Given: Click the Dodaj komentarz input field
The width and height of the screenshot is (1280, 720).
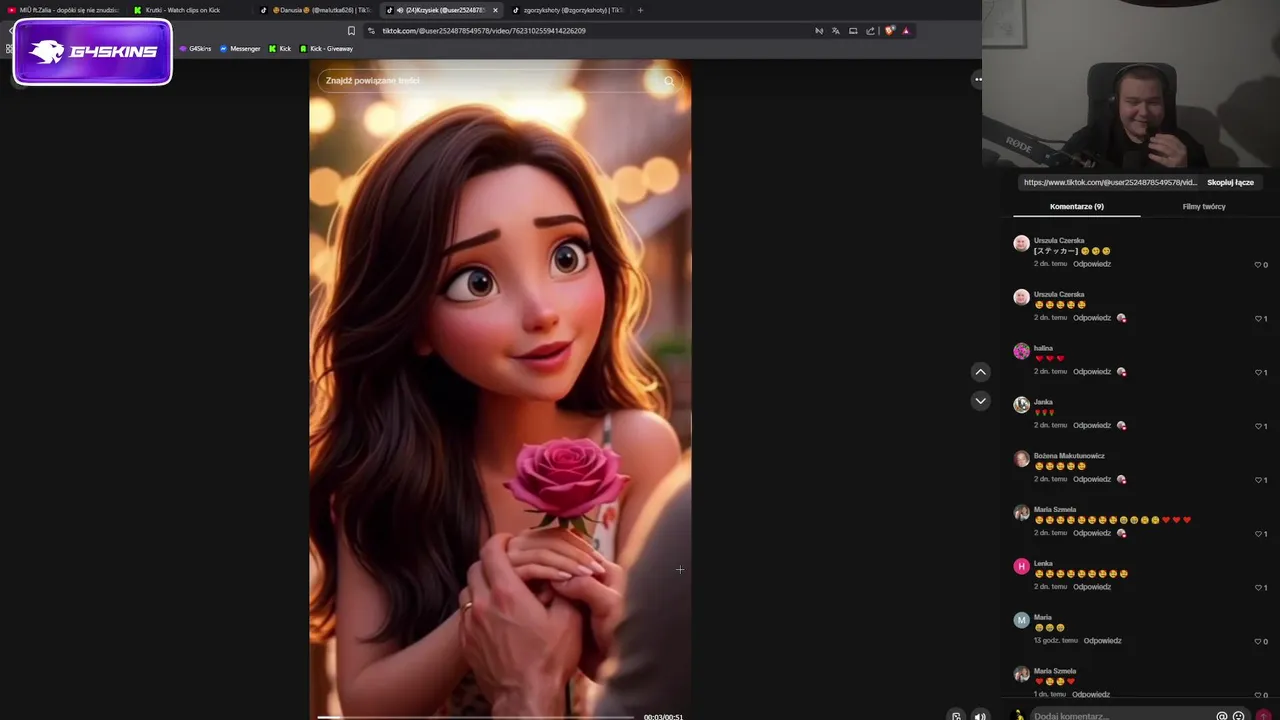Looking at the screenshot, I should click(x=1120, y=716).
